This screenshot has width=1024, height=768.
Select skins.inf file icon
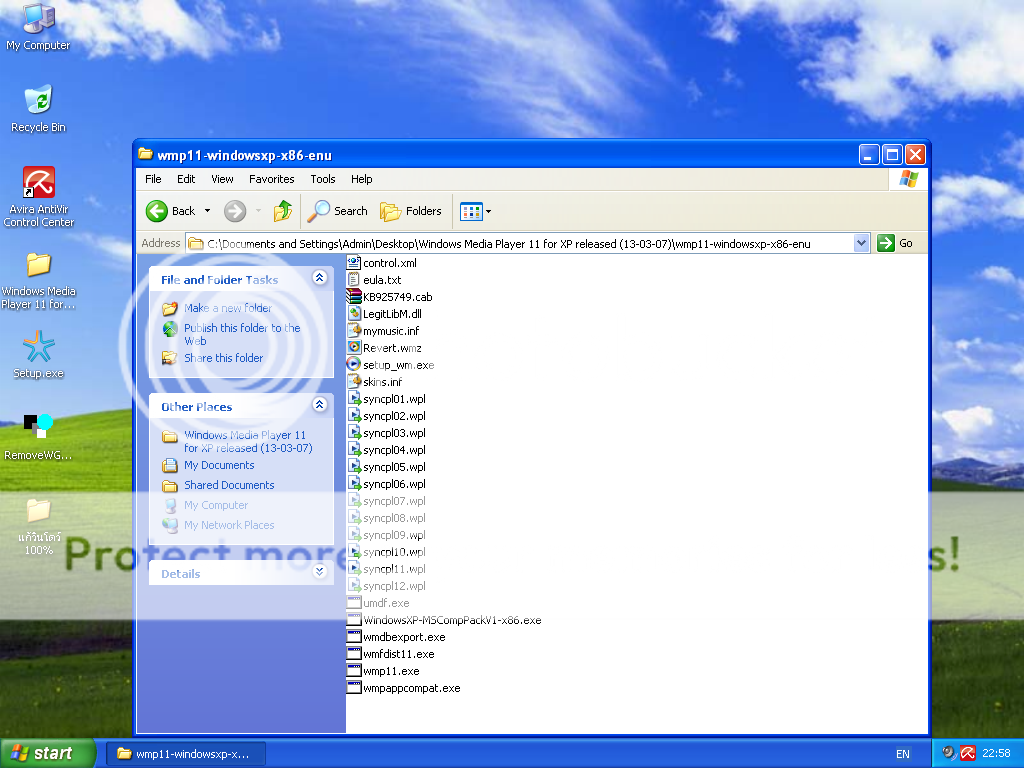pyautogui.click(x=354, y=381)
